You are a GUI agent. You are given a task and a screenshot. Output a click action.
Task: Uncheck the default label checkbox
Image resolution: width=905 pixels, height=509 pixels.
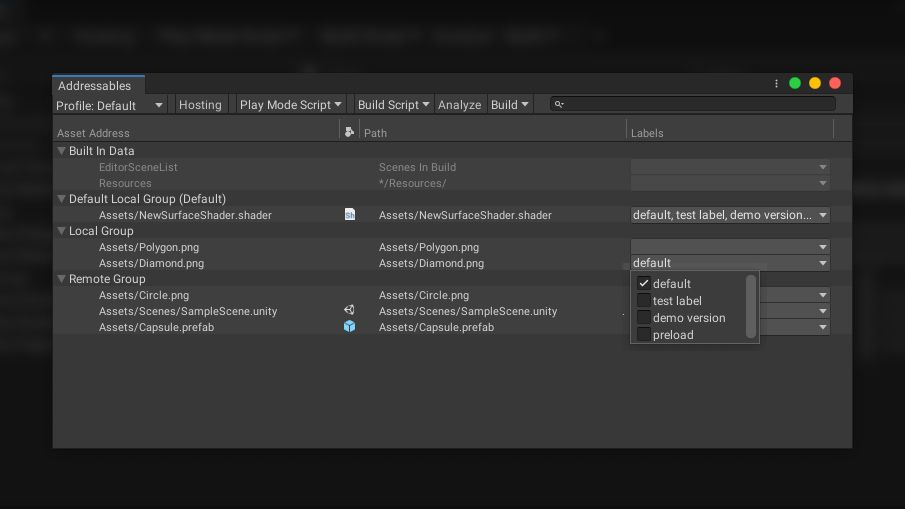(x=644, y=283)
